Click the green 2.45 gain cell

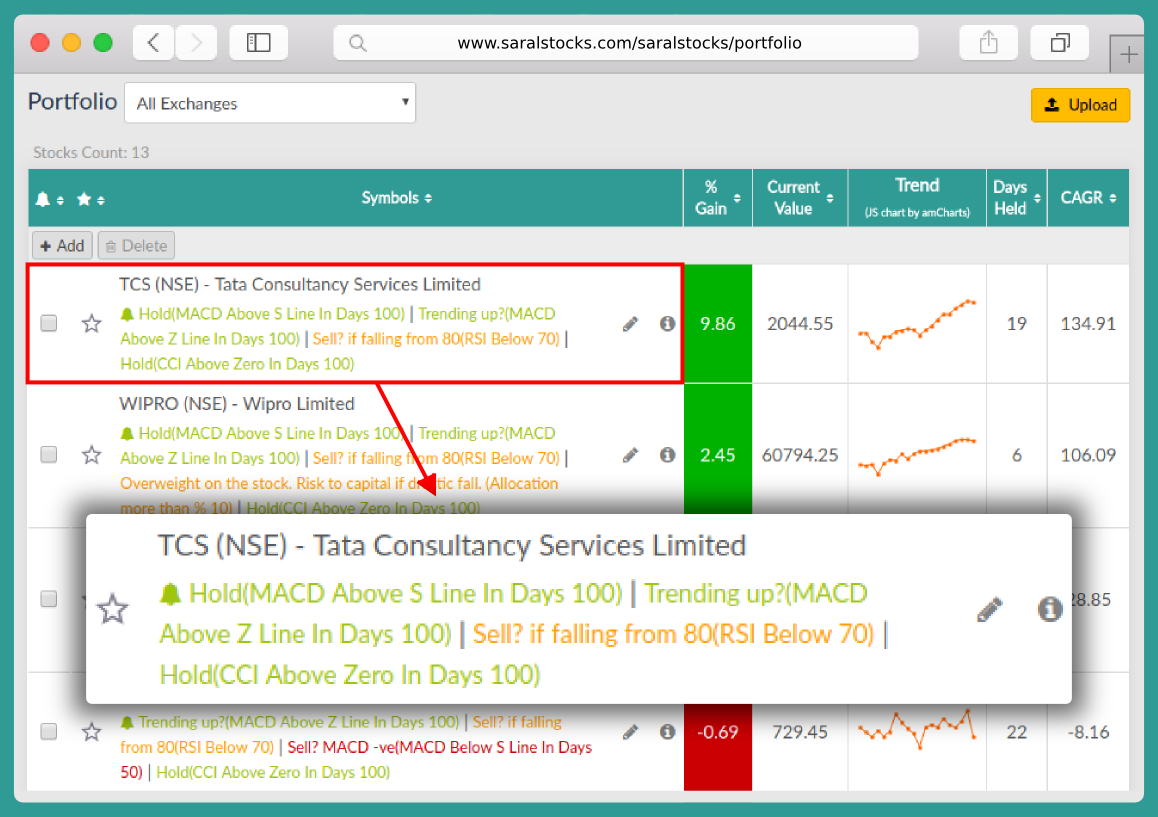(x=717, y=455)
